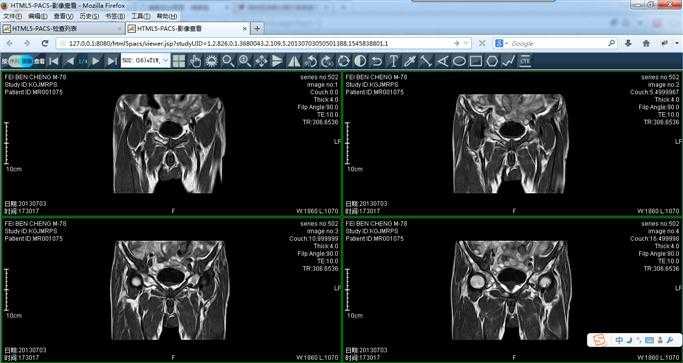Image resolution: width=683 pixels, height=363 pixels.
Task: Go back in browser history
Action: (10, 44)
